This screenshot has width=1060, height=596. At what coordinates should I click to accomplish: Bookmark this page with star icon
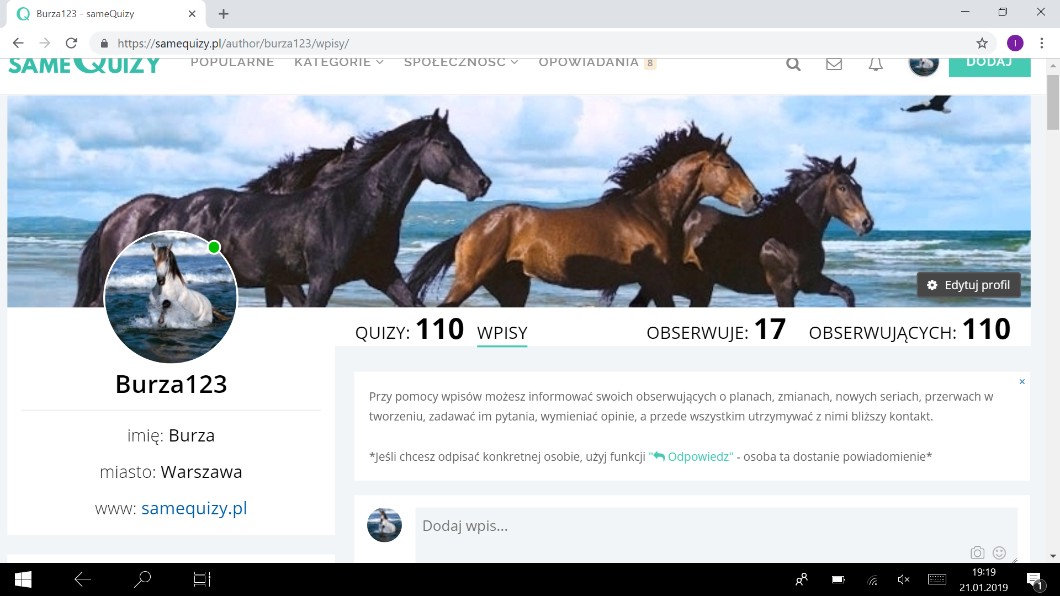coord(982,43)
